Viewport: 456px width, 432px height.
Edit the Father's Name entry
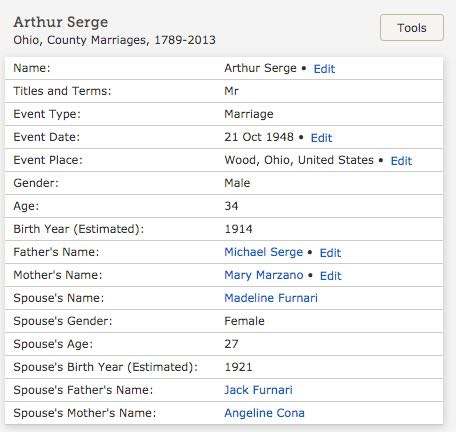point(330,253)
